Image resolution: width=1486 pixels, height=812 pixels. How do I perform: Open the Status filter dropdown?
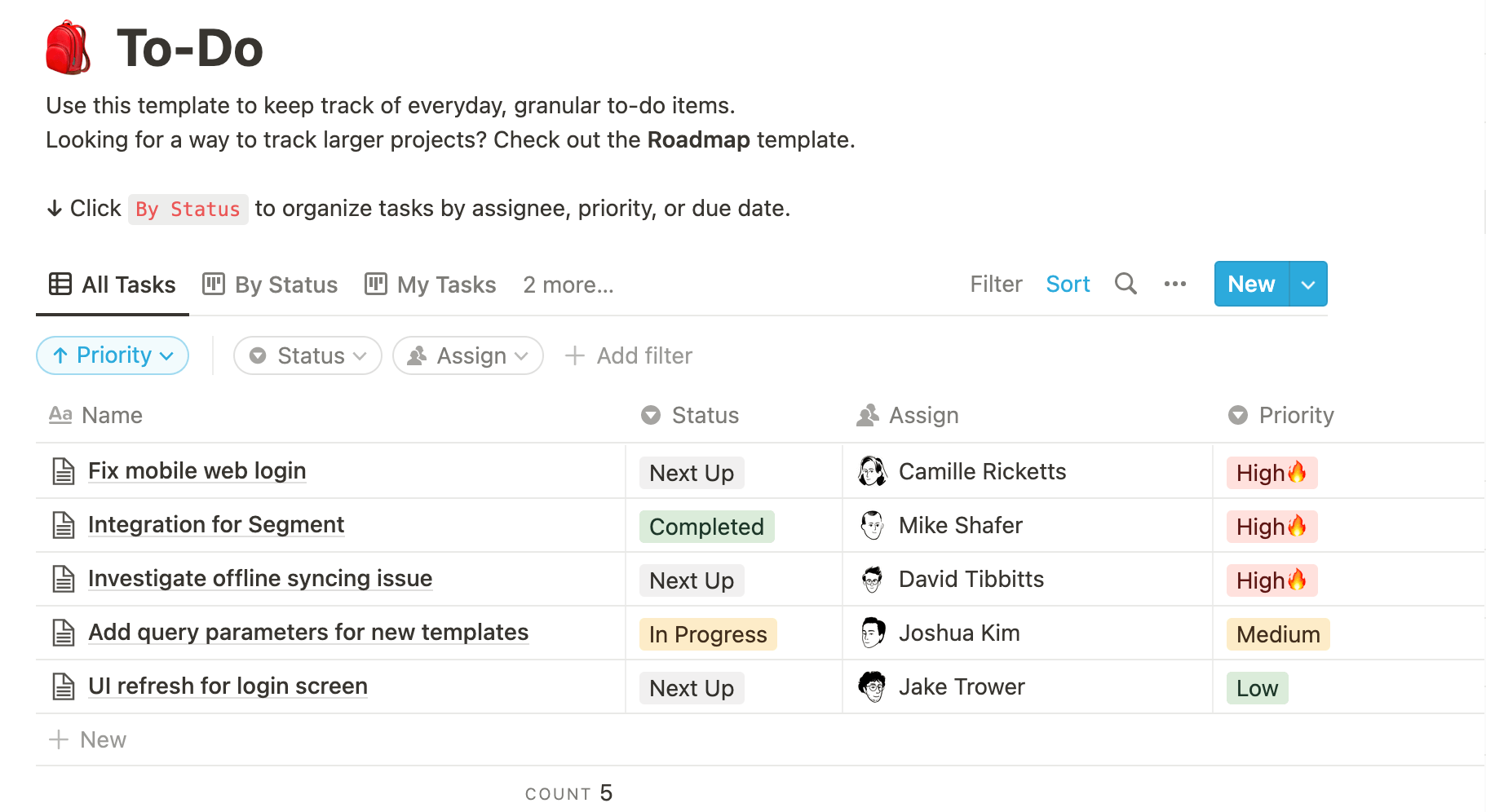coord(307,355)
